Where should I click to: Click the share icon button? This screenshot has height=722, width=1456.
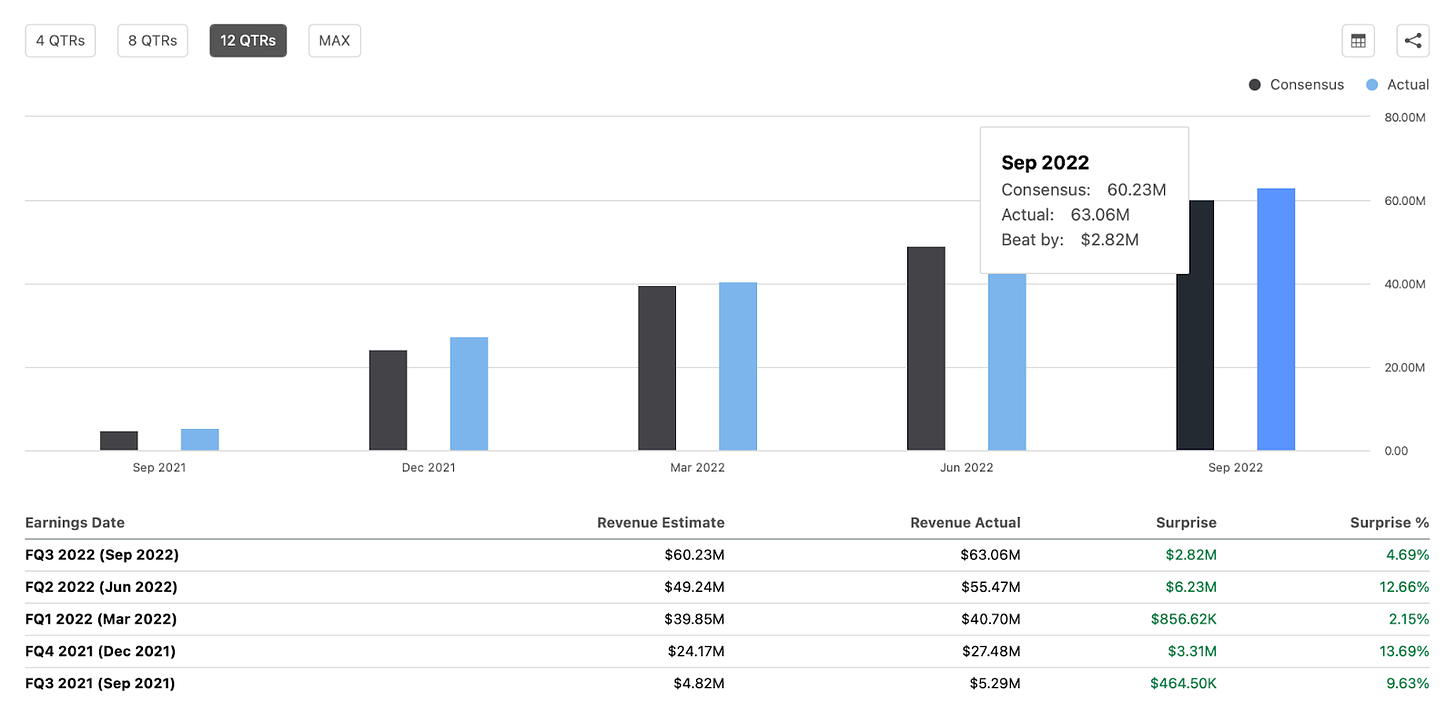(1413, 41)
